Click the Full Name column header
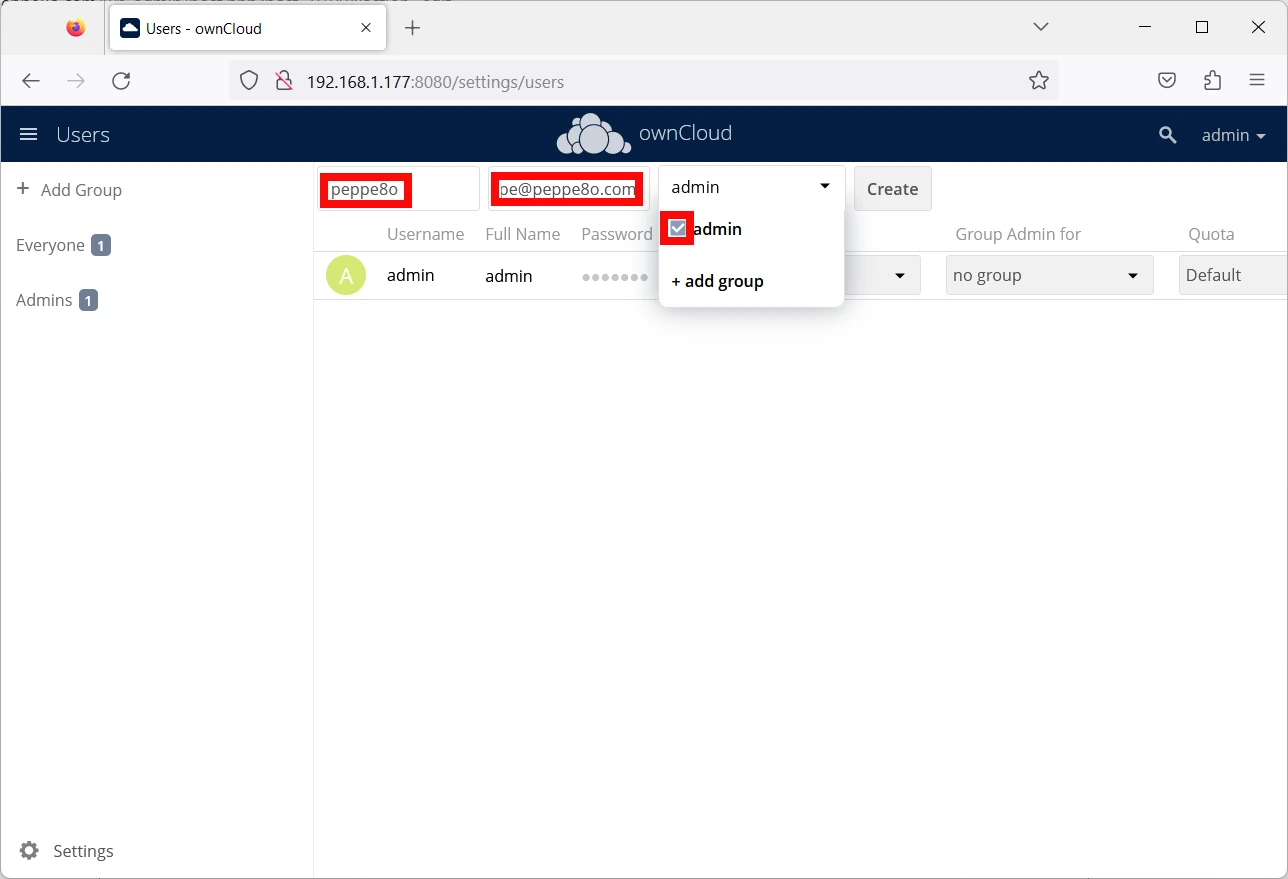This screenshot has width=1288, height=879. 523,234
